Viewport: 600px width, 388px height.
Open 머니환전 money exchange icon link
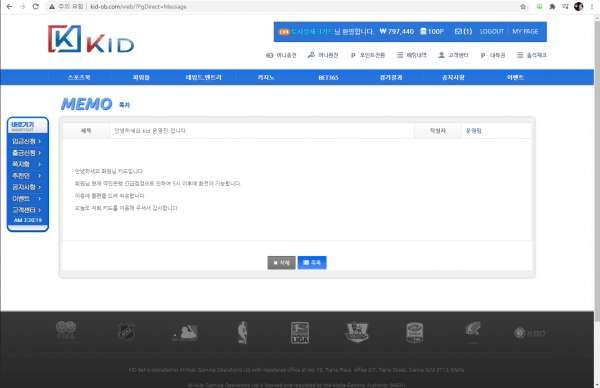[x=323, y=55]
